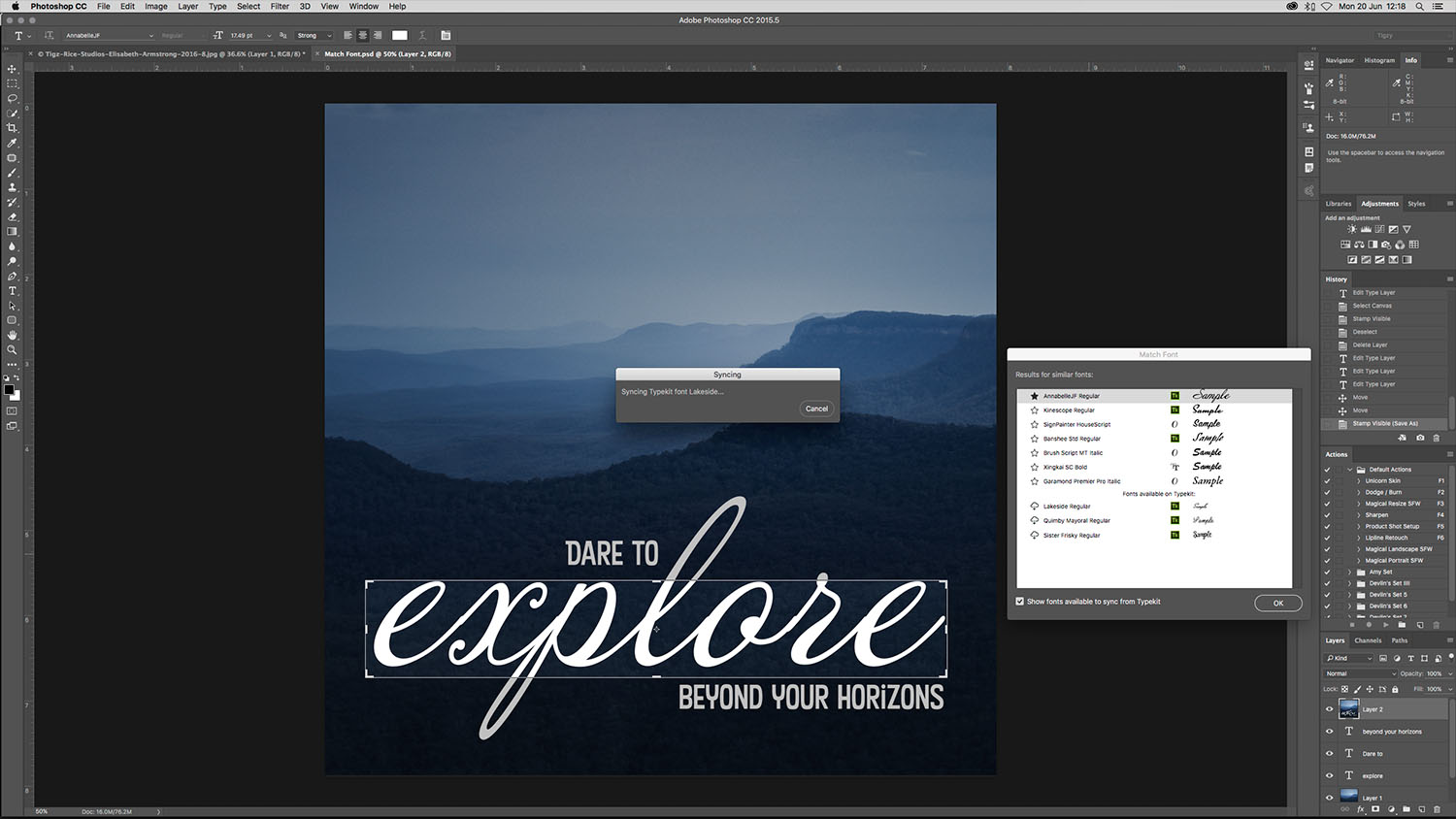Select the Eyedropper tool
Screen dimensions: 1456x819
(12, 143)
